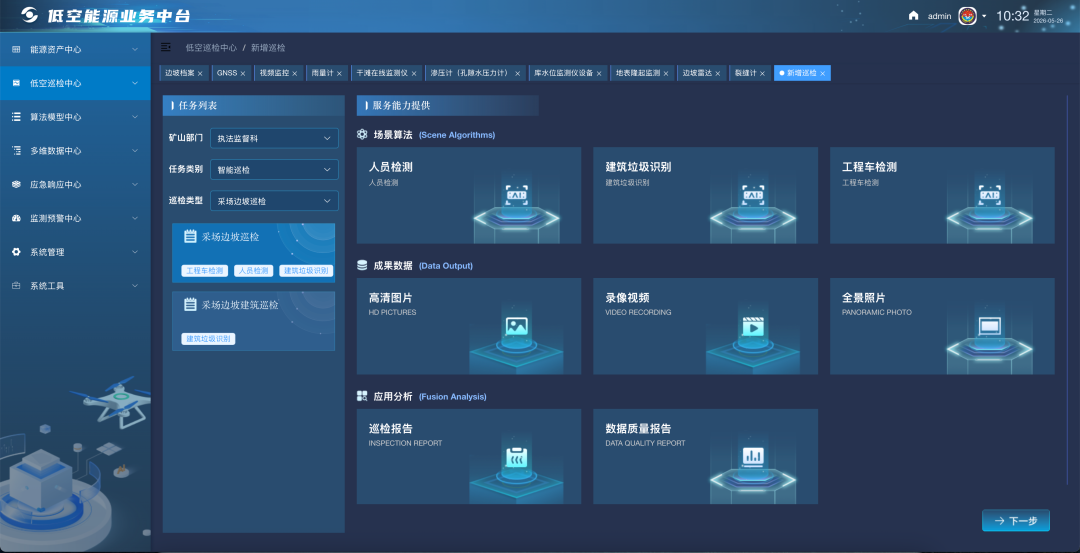Click the 系统管理 gear icon
1080x553 pixels.
coord(16,252)
